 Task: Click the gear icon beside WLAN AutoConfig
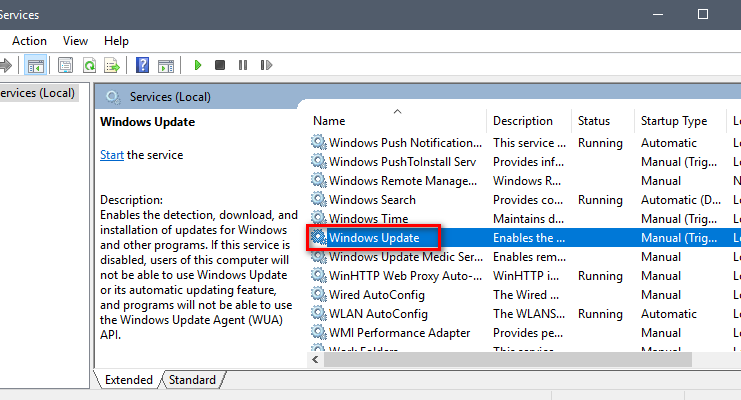pos(319,313)
